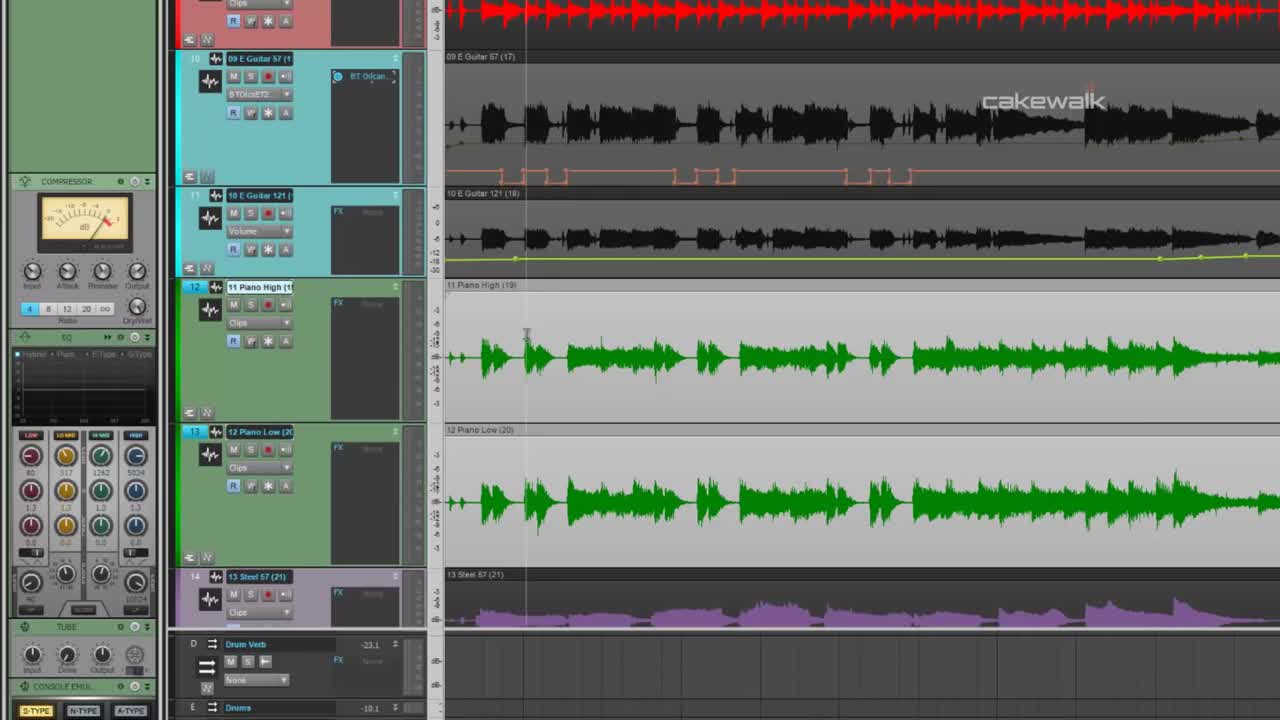1280x720 pixels.
Task: Click the freeze snowflake on 09 E Guitar 57
Action: [x=267, y=113]
